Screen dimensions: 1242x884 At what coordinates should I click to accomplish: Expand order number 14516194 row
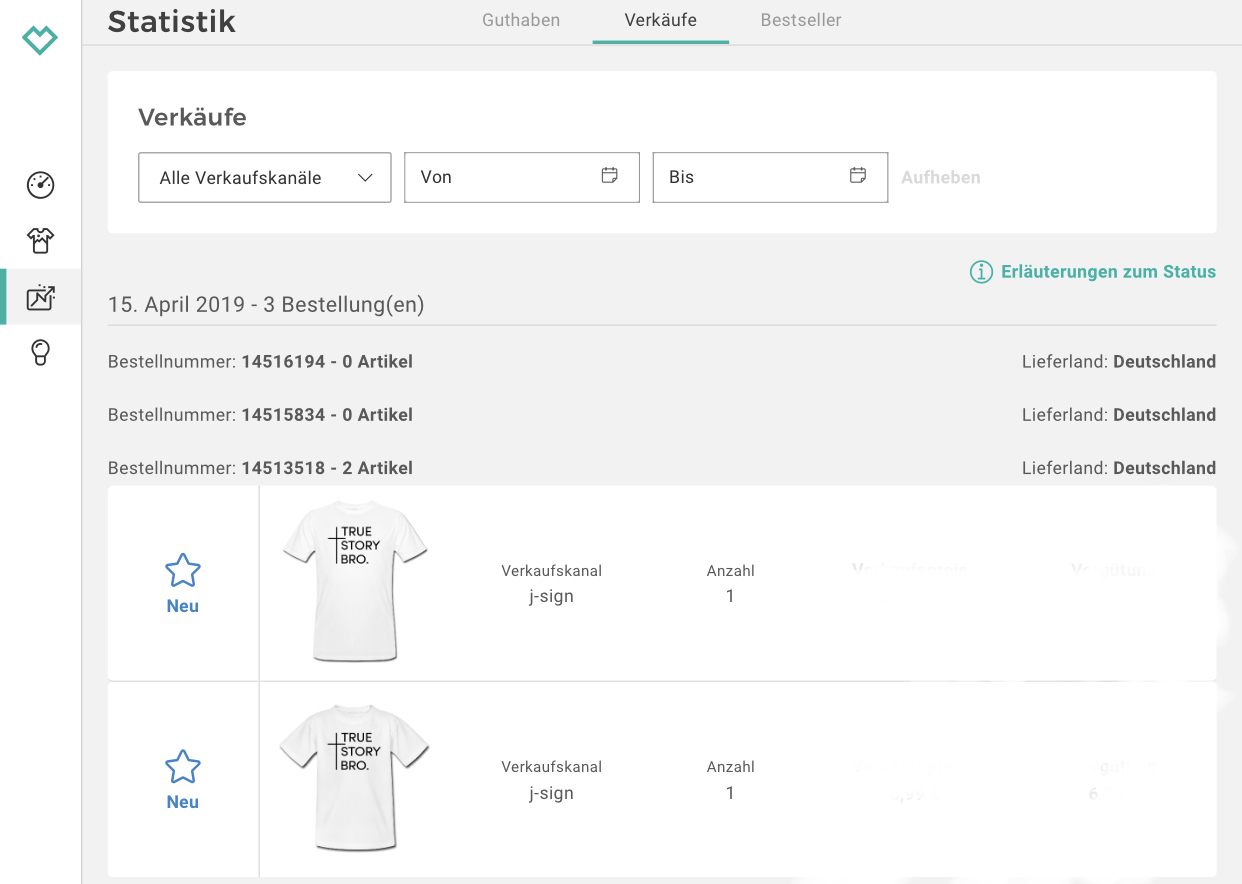(260, 362)
